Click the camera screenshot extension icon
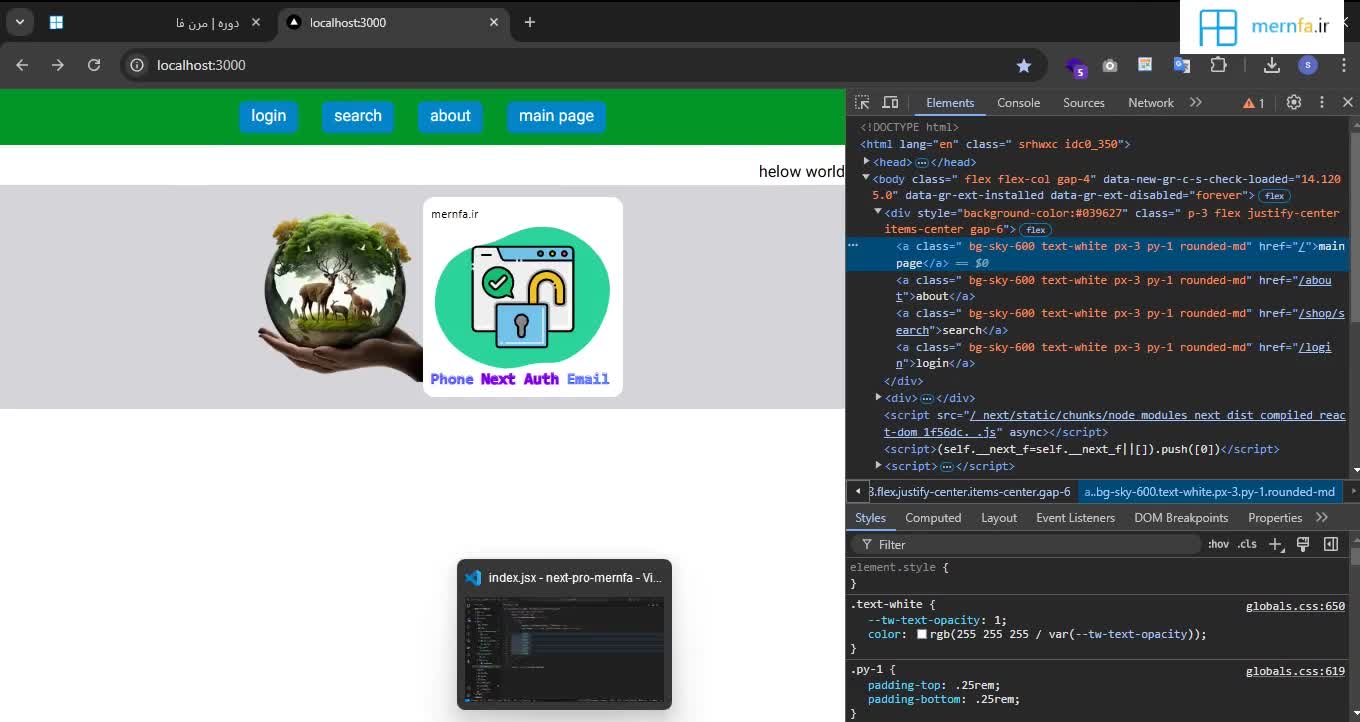 point(1110,65)
